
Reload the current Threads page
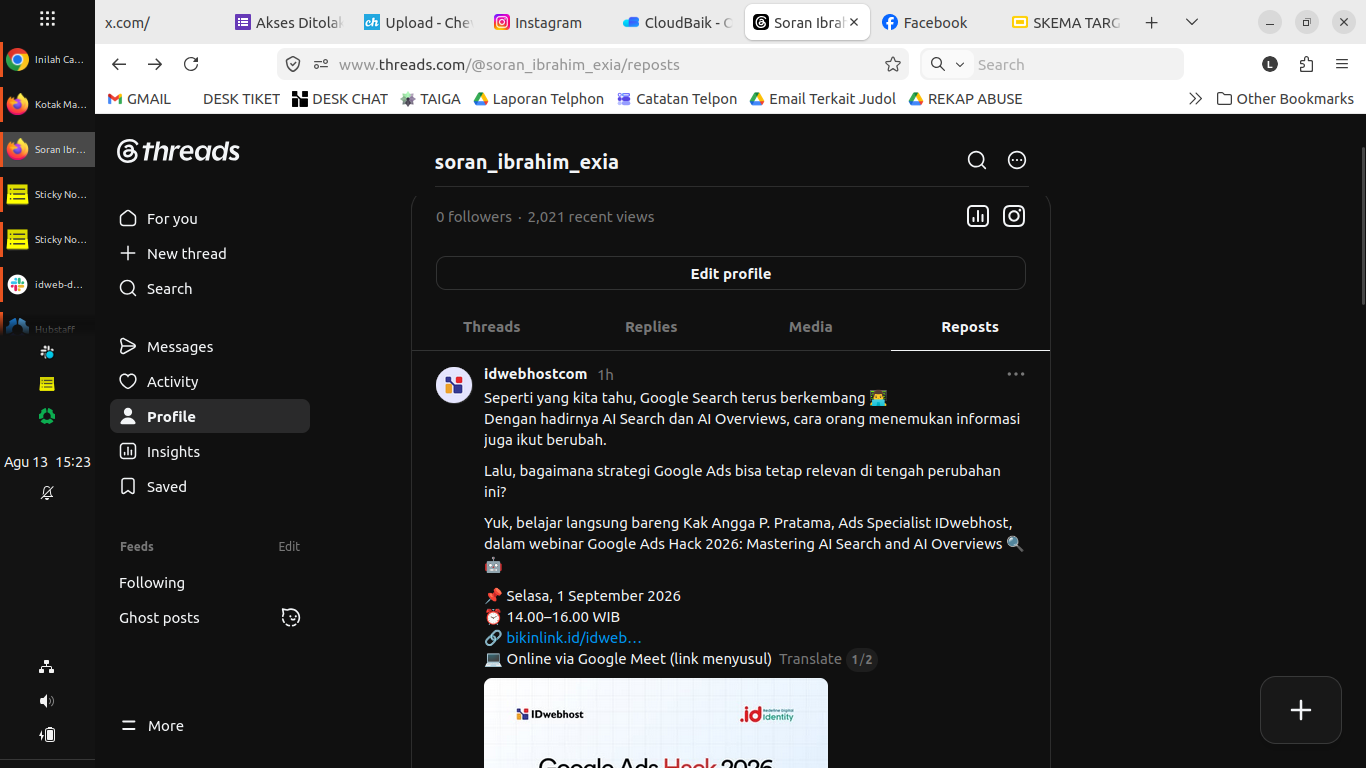click(x=191, y=64)
